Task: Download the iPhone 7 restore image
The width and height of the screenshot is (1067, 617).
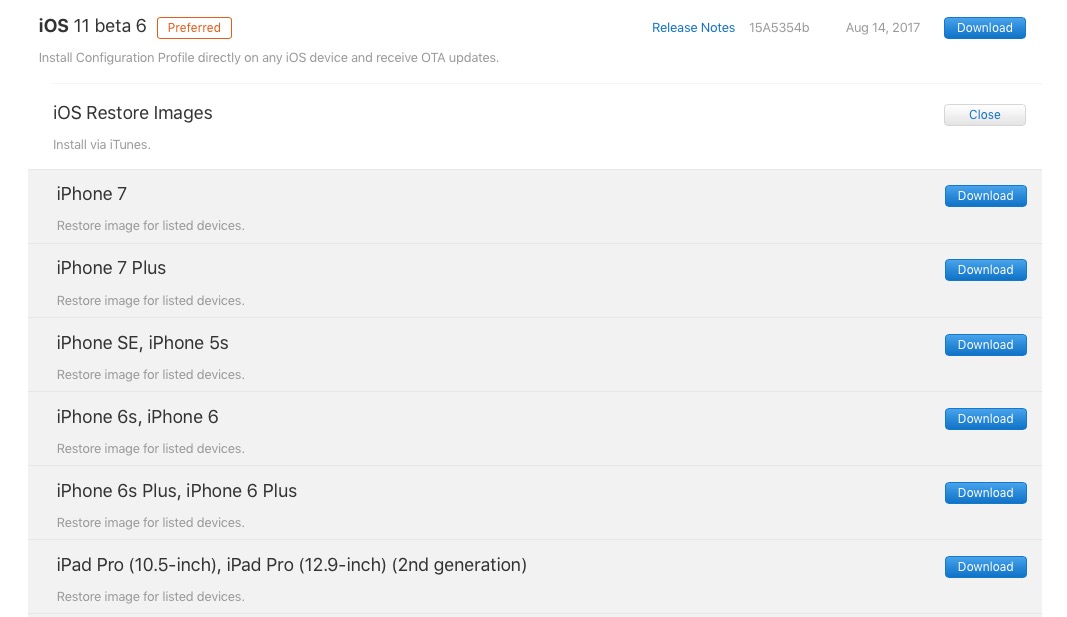Action: point(985,196)
